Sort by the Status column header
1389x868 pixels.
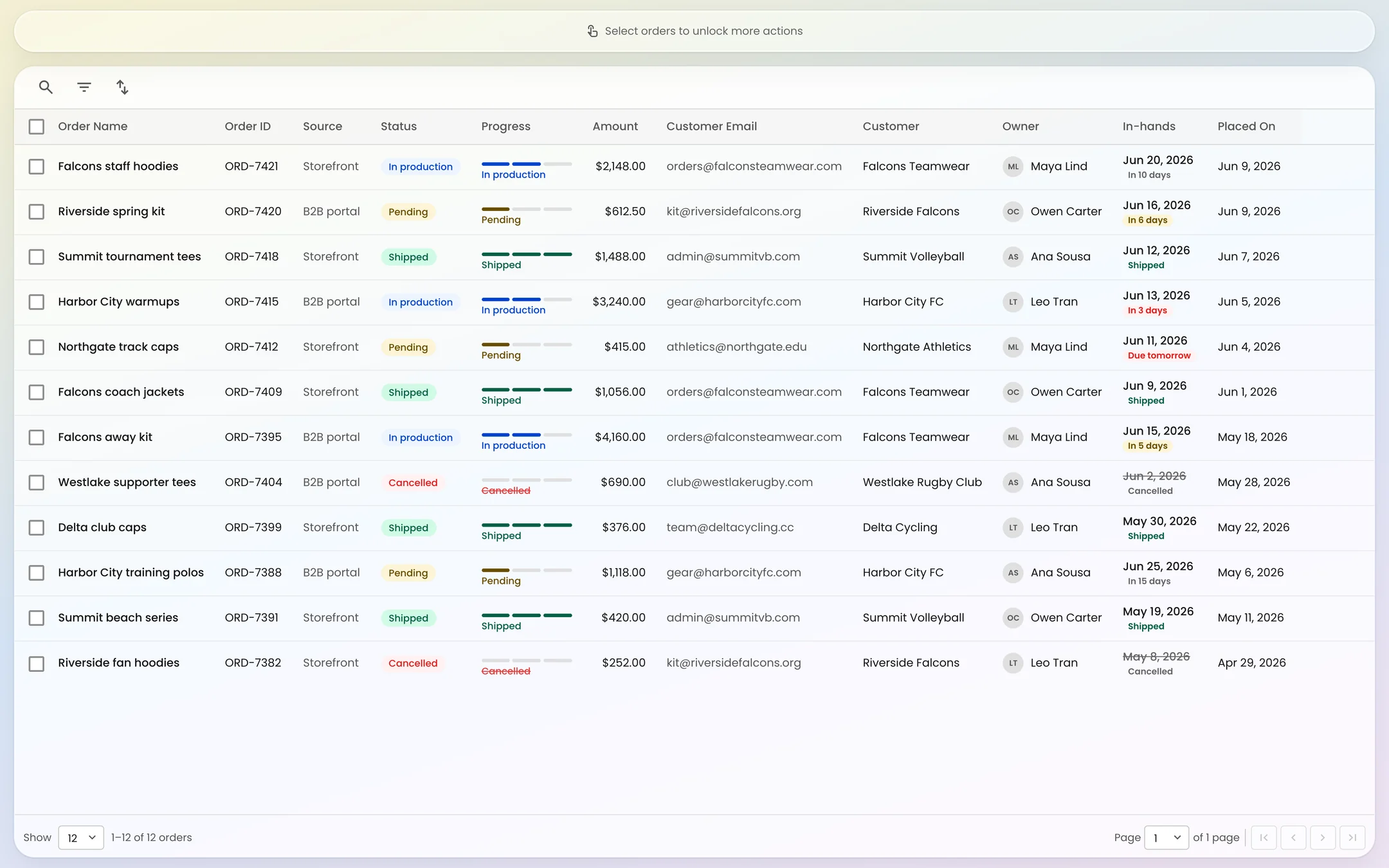click(399, 127)
